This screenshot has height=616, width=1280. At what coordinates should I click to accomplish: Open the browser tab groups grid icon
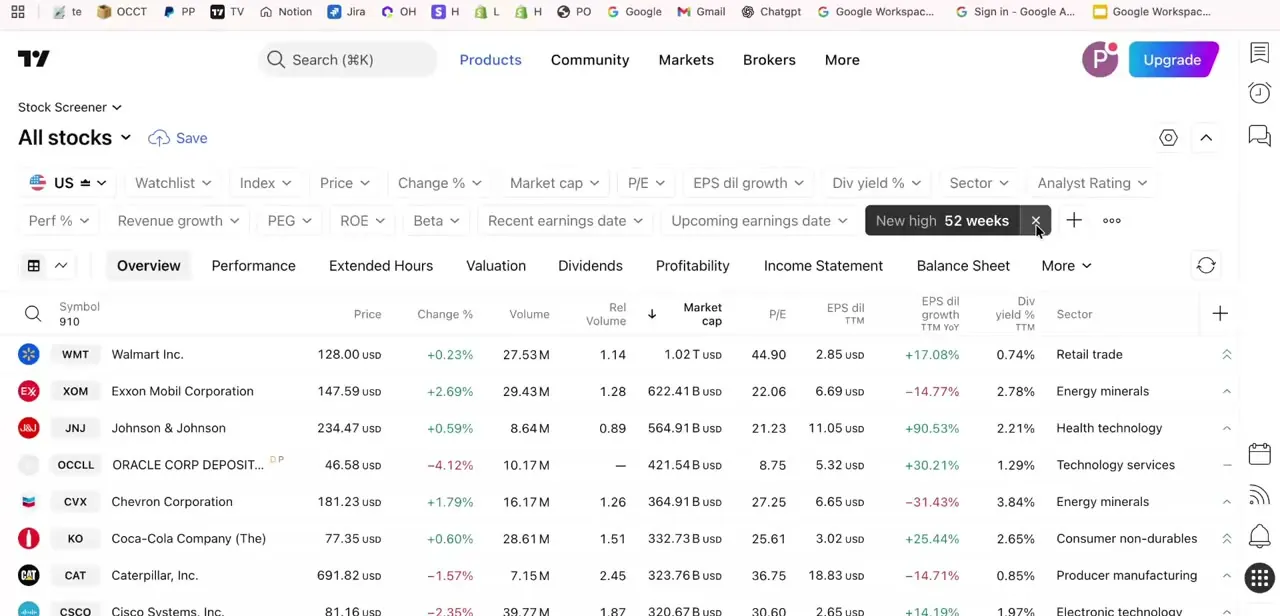coord(18,12)
